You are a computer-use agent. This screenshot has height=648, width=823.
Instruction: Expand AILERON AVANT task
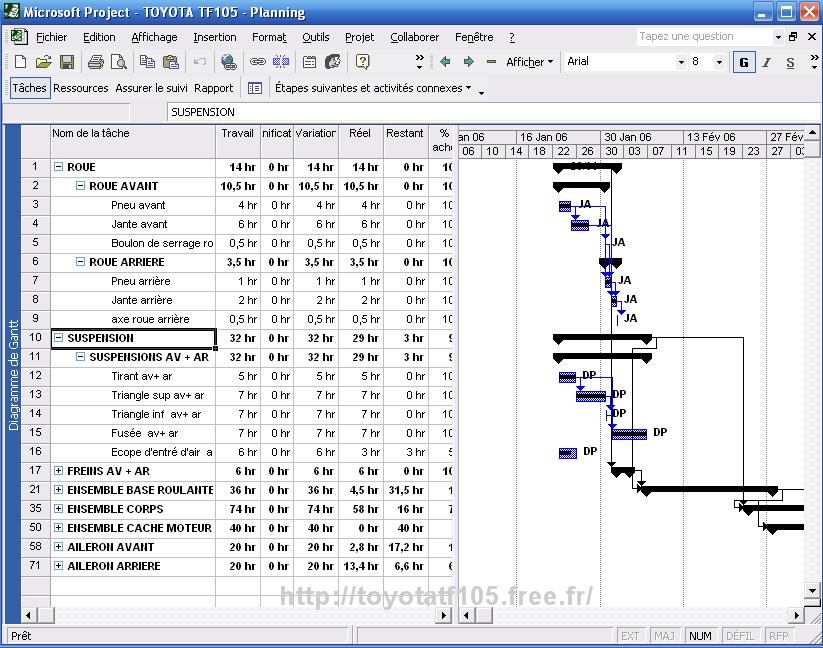pyautogui.click(x=58, y=547)
